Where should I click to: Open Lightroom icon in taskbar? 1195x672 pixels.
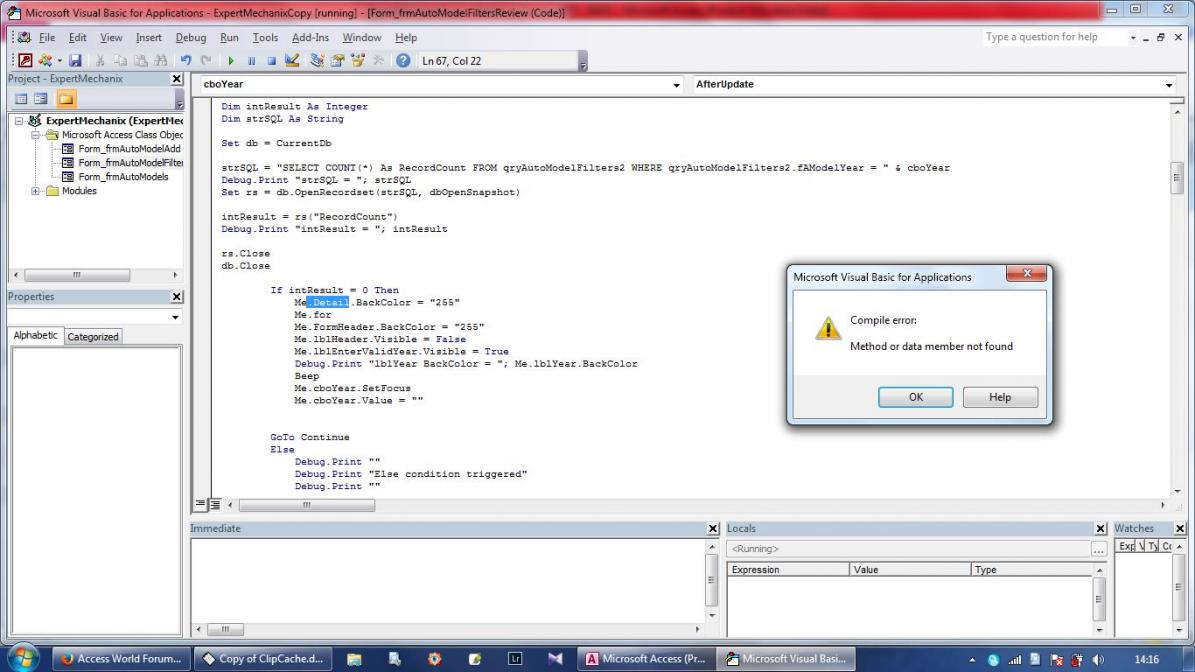(x=515, y=659)
